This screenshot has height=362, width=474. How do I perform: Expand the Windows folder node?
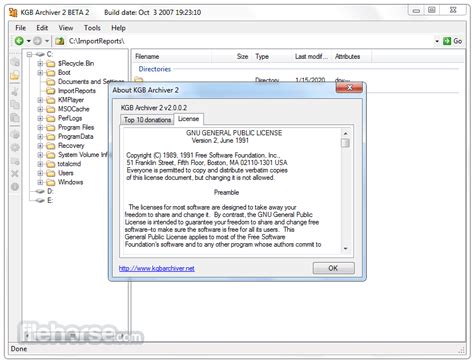click(40, 182)
